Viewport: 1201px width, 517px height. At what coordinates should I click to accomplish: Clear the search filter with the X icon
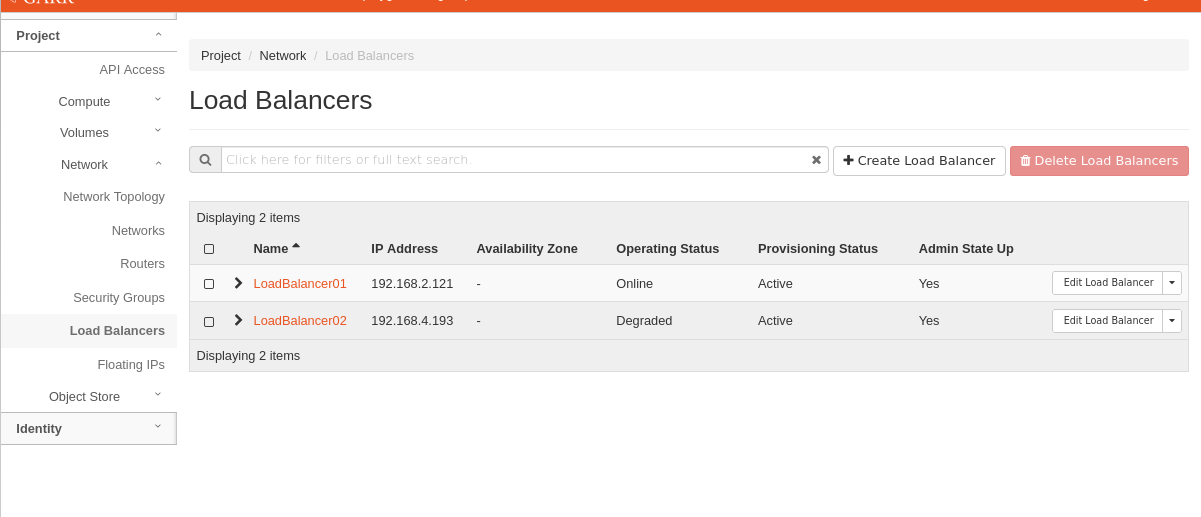coord(816,160)
